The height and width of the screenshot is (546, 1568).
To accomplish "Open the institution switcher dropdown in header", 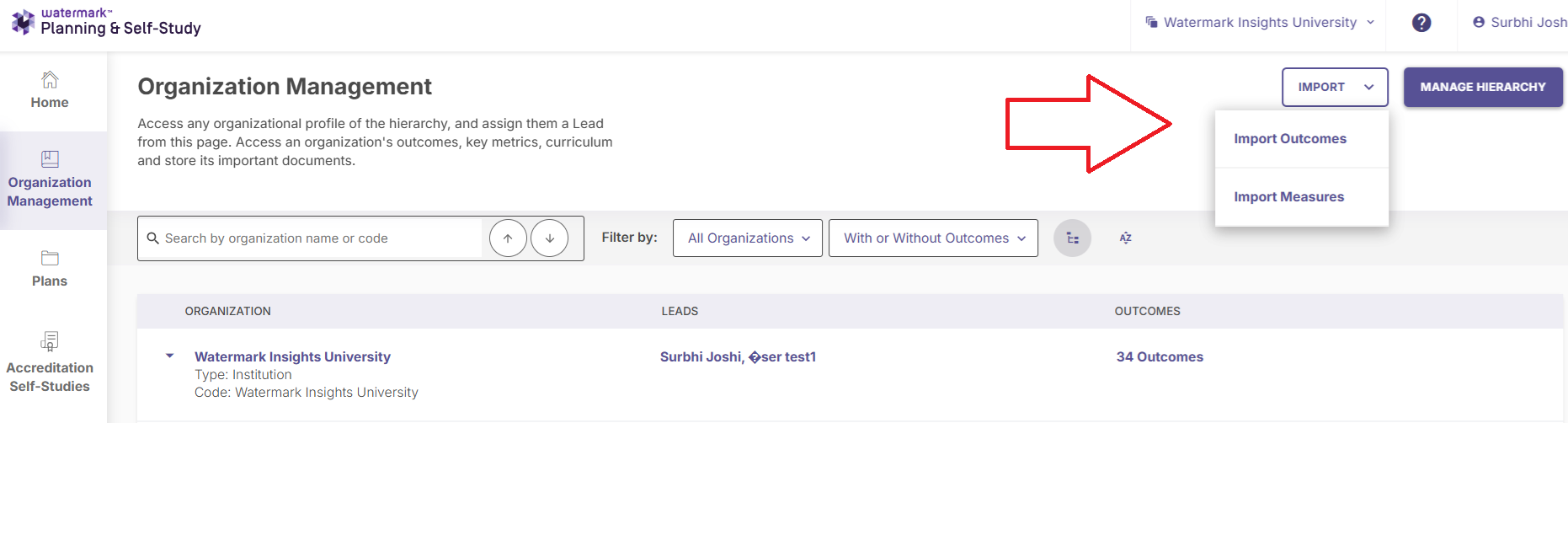I will [1260, 23].
